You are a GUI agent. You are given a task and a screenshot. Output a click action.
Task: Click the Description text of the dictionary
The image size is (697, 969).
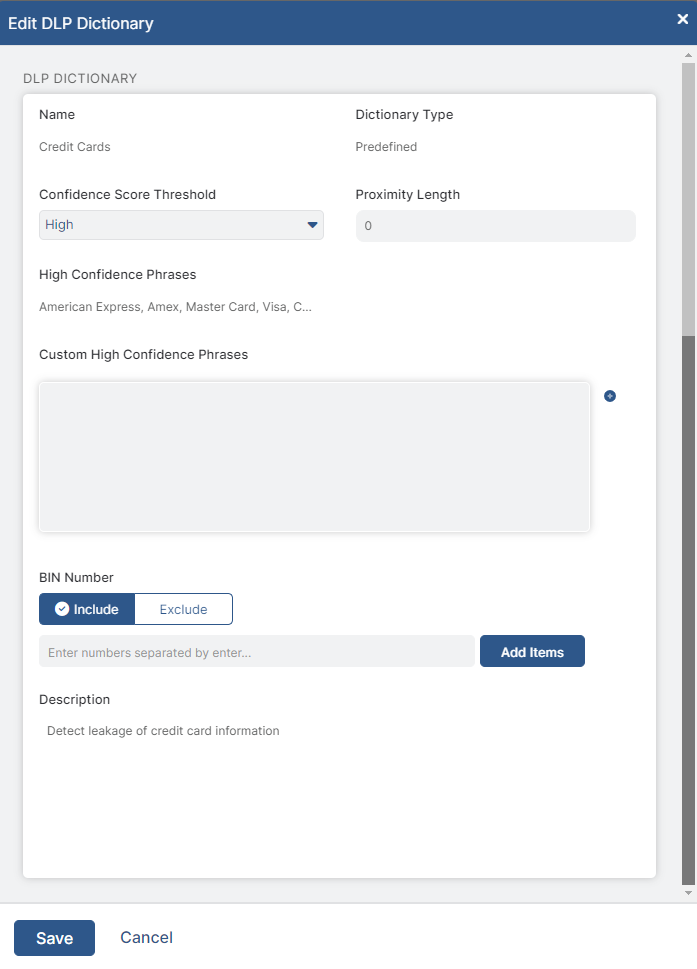[x=163, y=730]
